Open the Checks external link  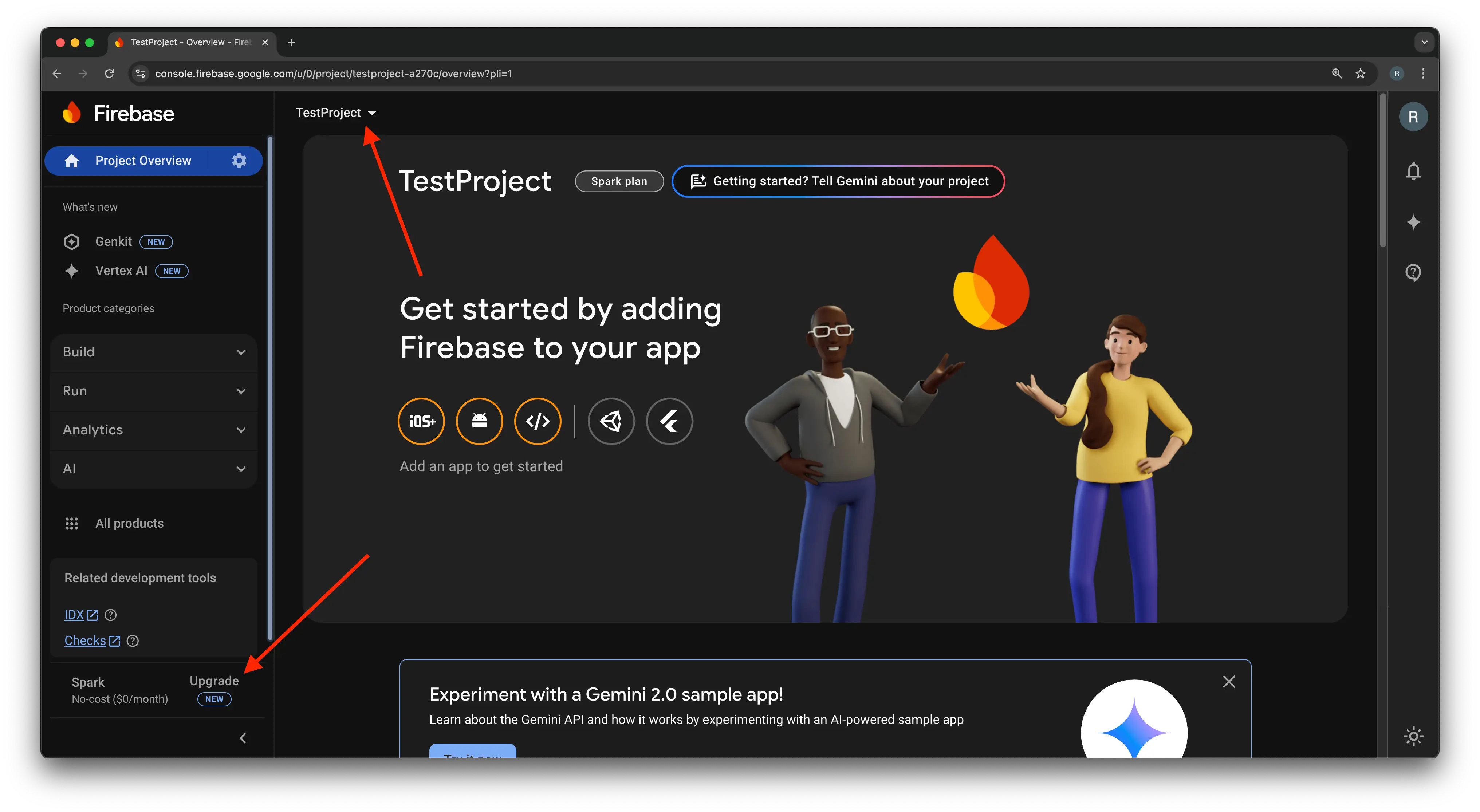coord(92,641)
